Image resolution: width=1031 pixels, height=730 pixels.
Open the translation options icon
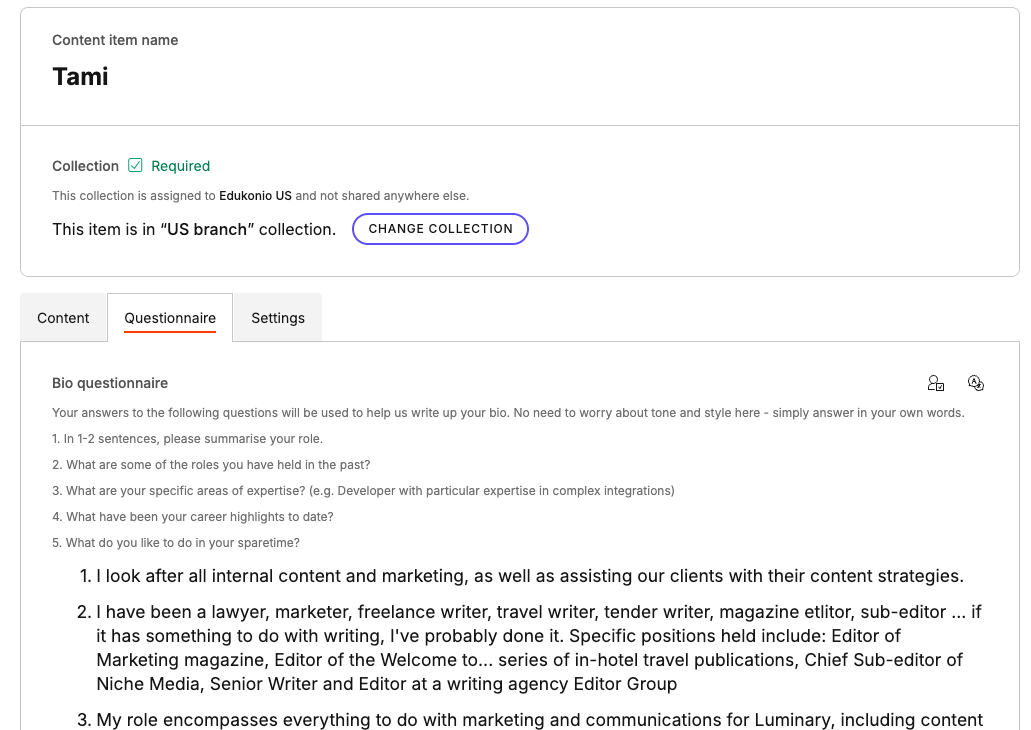click(x=976, y=382)
